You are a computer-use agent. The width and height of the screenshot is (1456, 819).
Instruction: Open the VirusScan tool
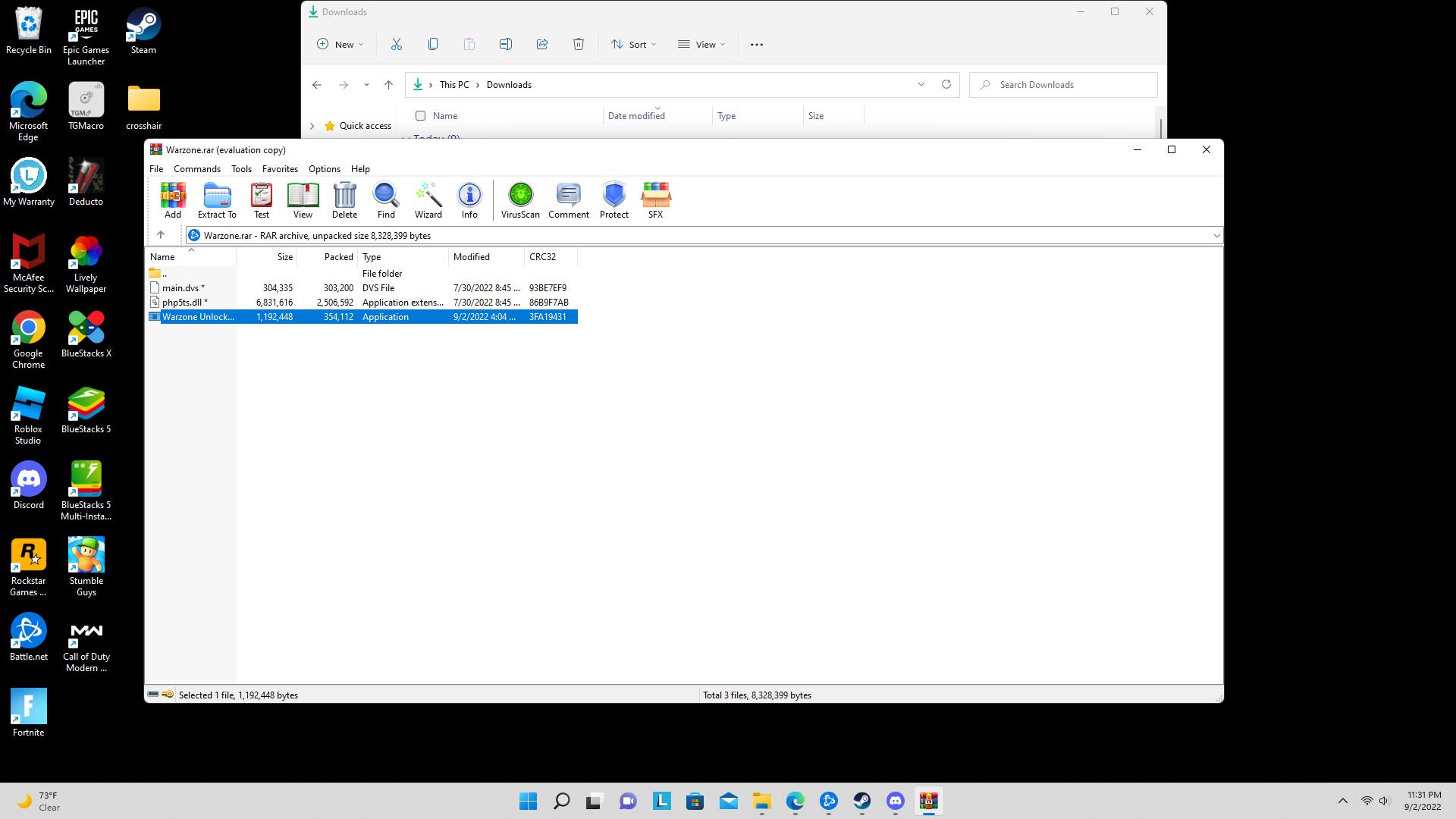point(520,200)
